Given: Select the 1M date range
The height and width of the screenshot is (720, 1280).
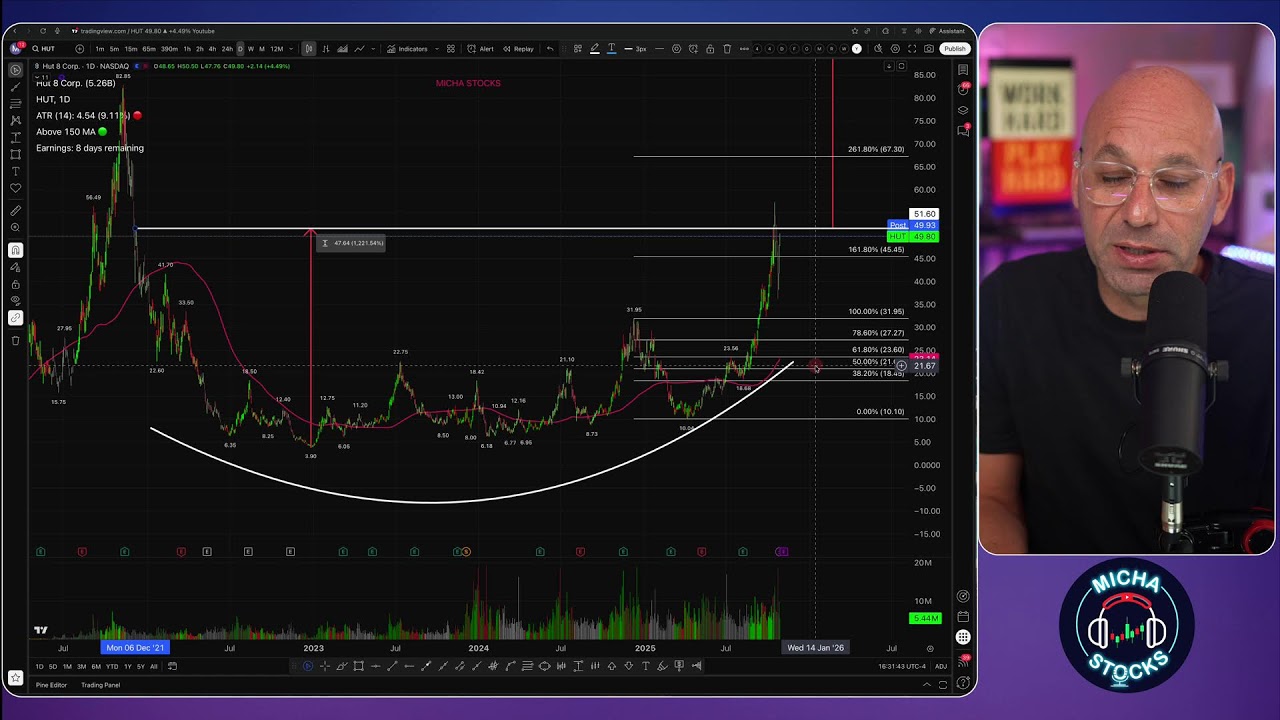Looking at the screenshot, I should (67, 667).
